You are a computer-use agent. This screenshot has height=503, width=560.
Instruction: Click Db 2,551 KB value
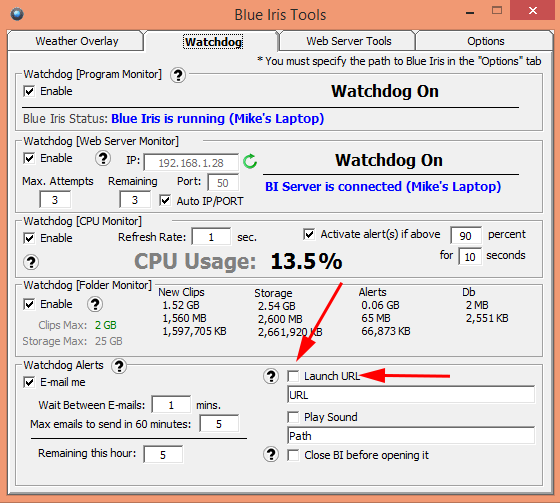click(487, 318)
